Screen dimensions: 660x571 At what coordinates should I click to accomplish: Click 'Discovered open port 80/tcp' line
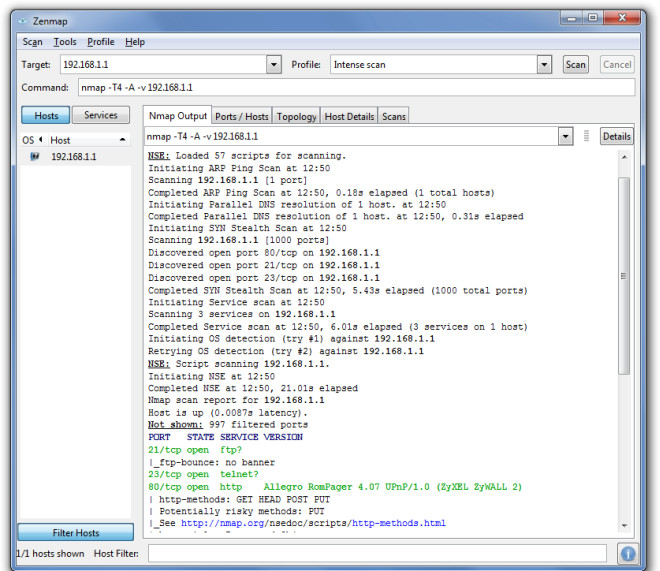point(264,253)
